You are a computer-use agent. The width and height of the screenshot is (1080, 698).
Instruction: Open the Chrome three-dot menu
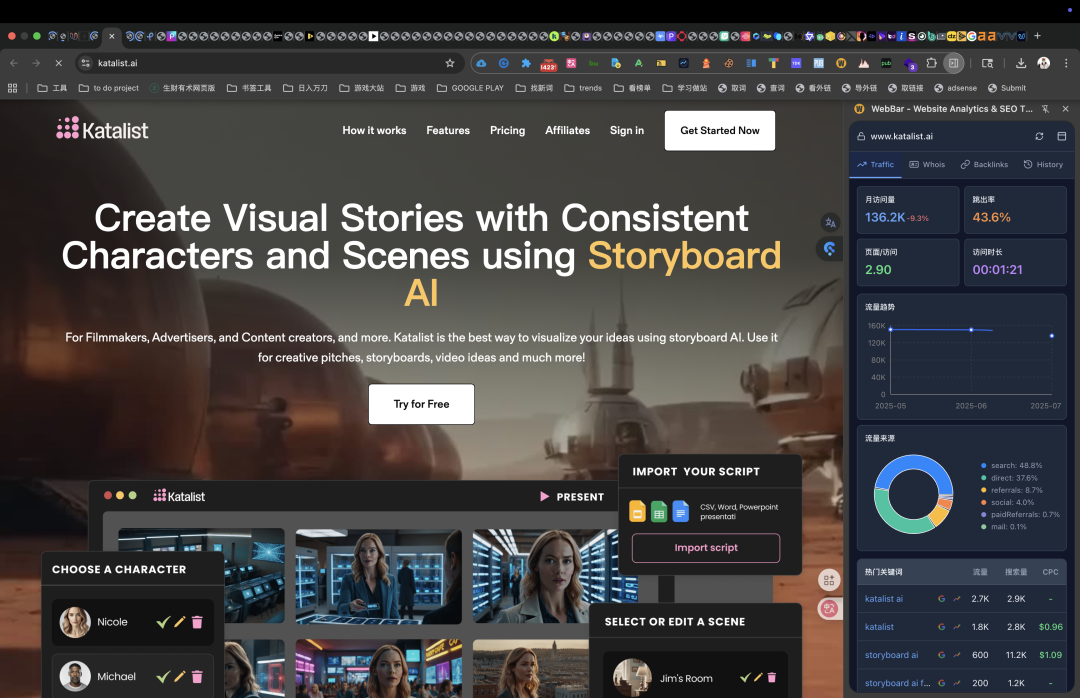click(1066, 63)
